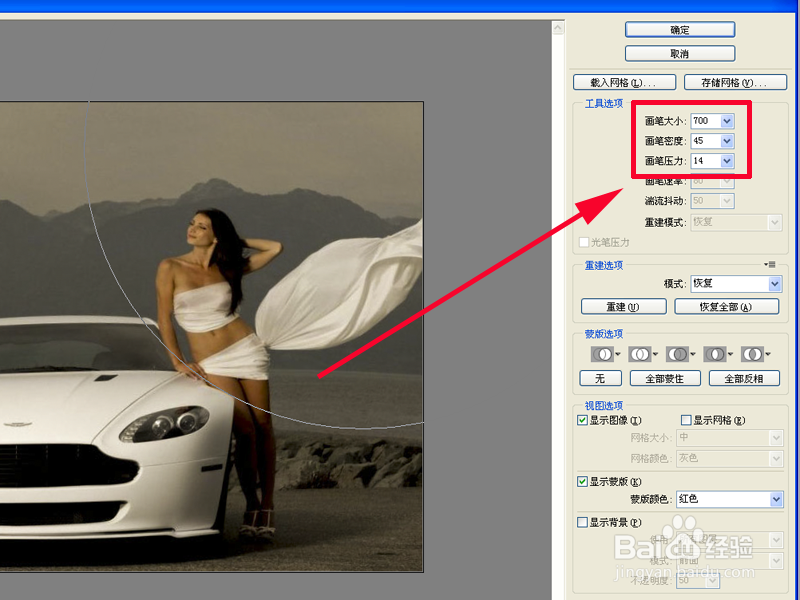Click the 重建(U) button
This screenshot has width=800, height=600.
(x=623, y=307)
